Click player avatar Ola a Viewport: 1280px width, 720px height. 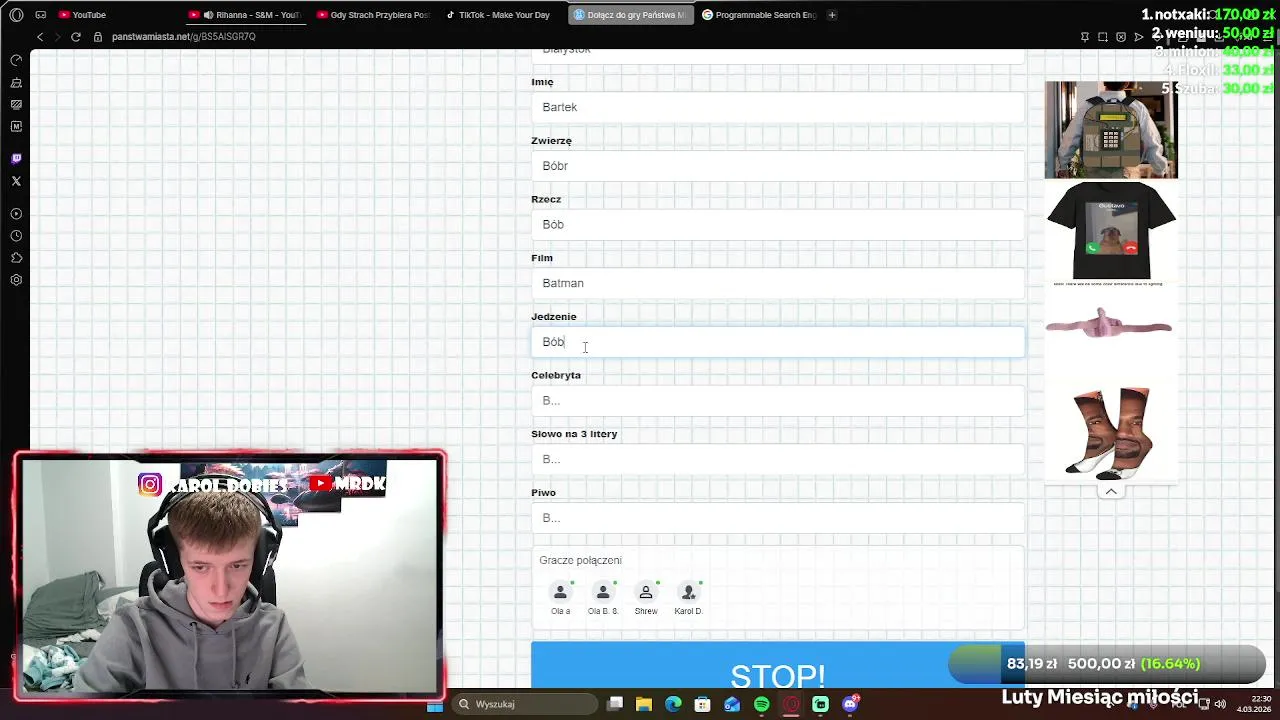tap(560, 593)
